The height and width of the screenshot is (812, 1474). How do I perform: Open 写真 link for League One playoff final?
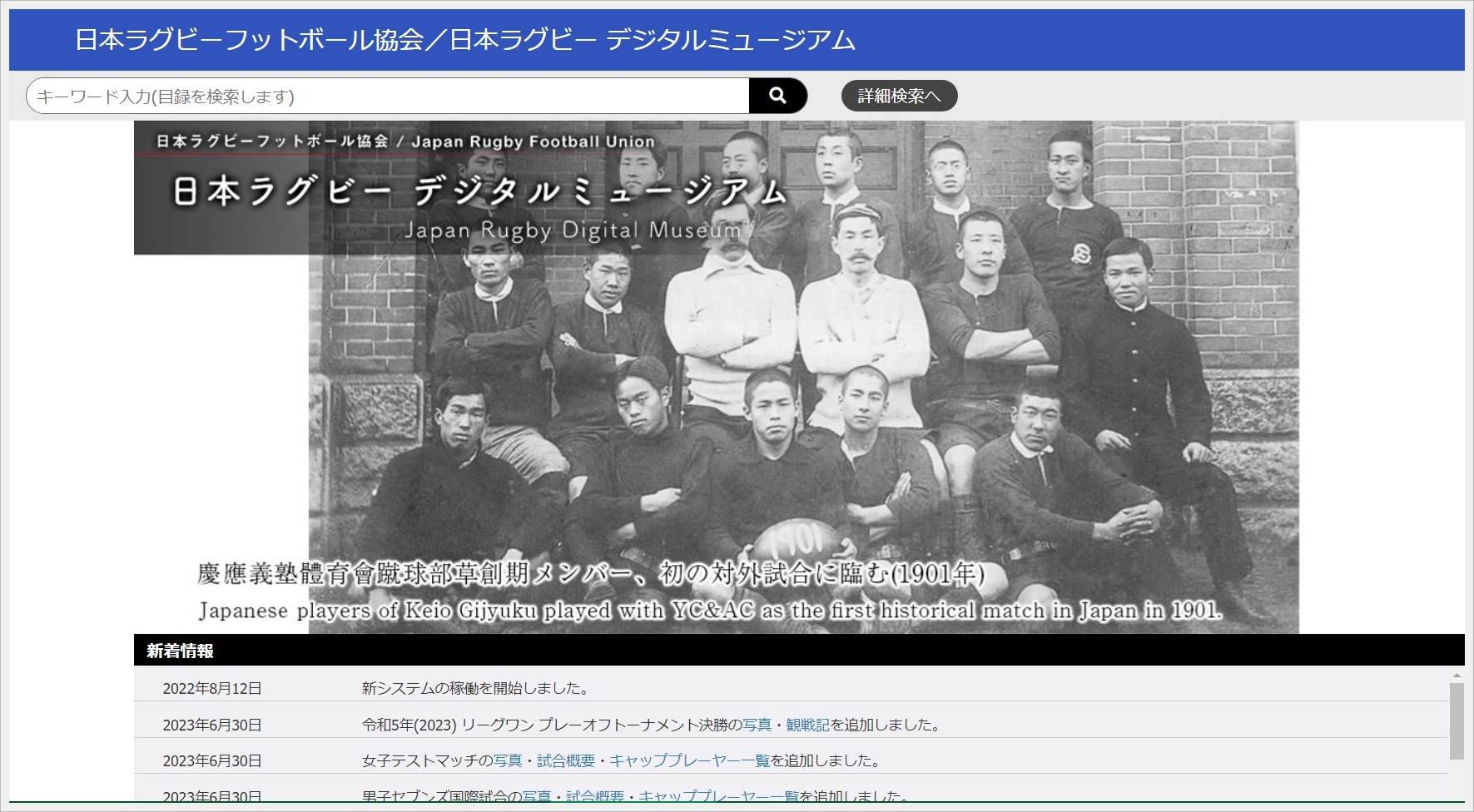click(x=757, y=725)
